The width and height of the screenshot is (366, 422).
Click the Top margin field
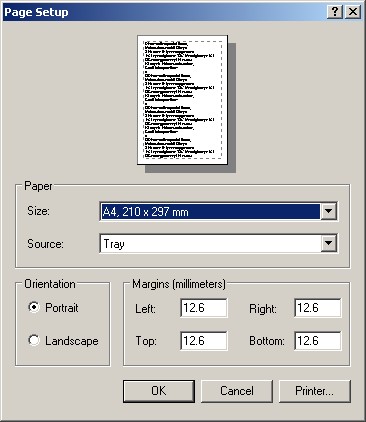(204, 341)
